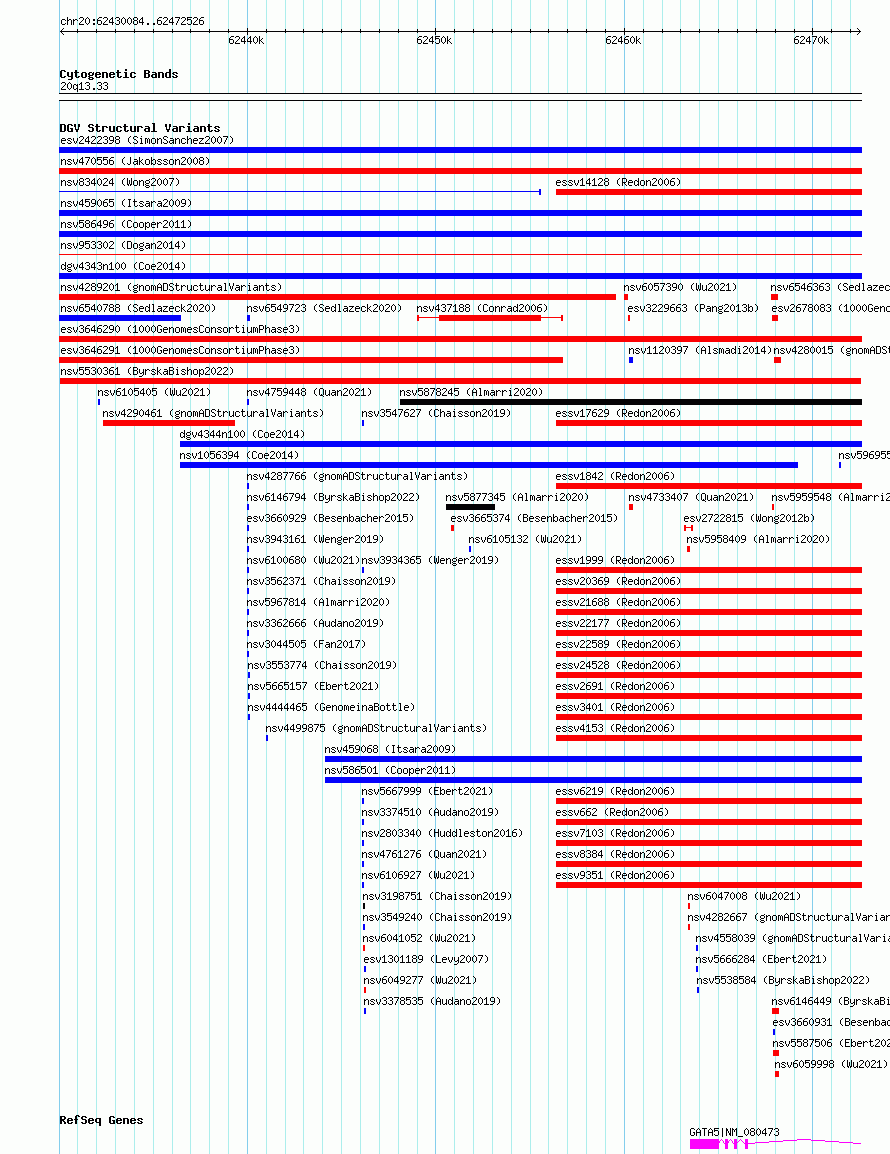Select nsv5530361 (ByrskaBishop2022) variant
890x1154 pixels.
[147, 371]
